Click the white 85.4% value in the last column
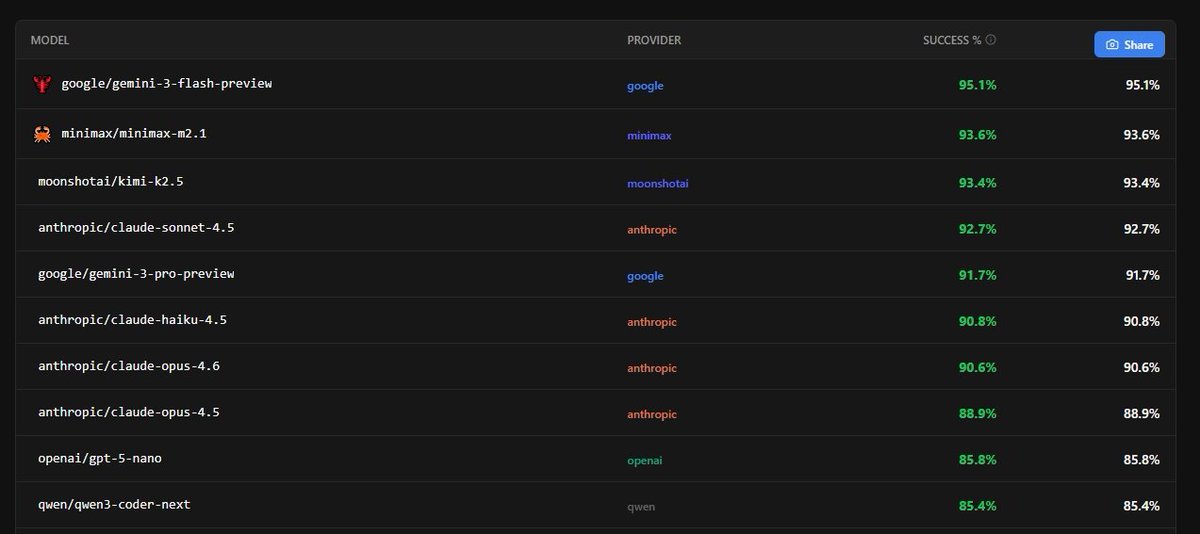Viewport: 1200px width, 534px height. (x=1142, y=506)
